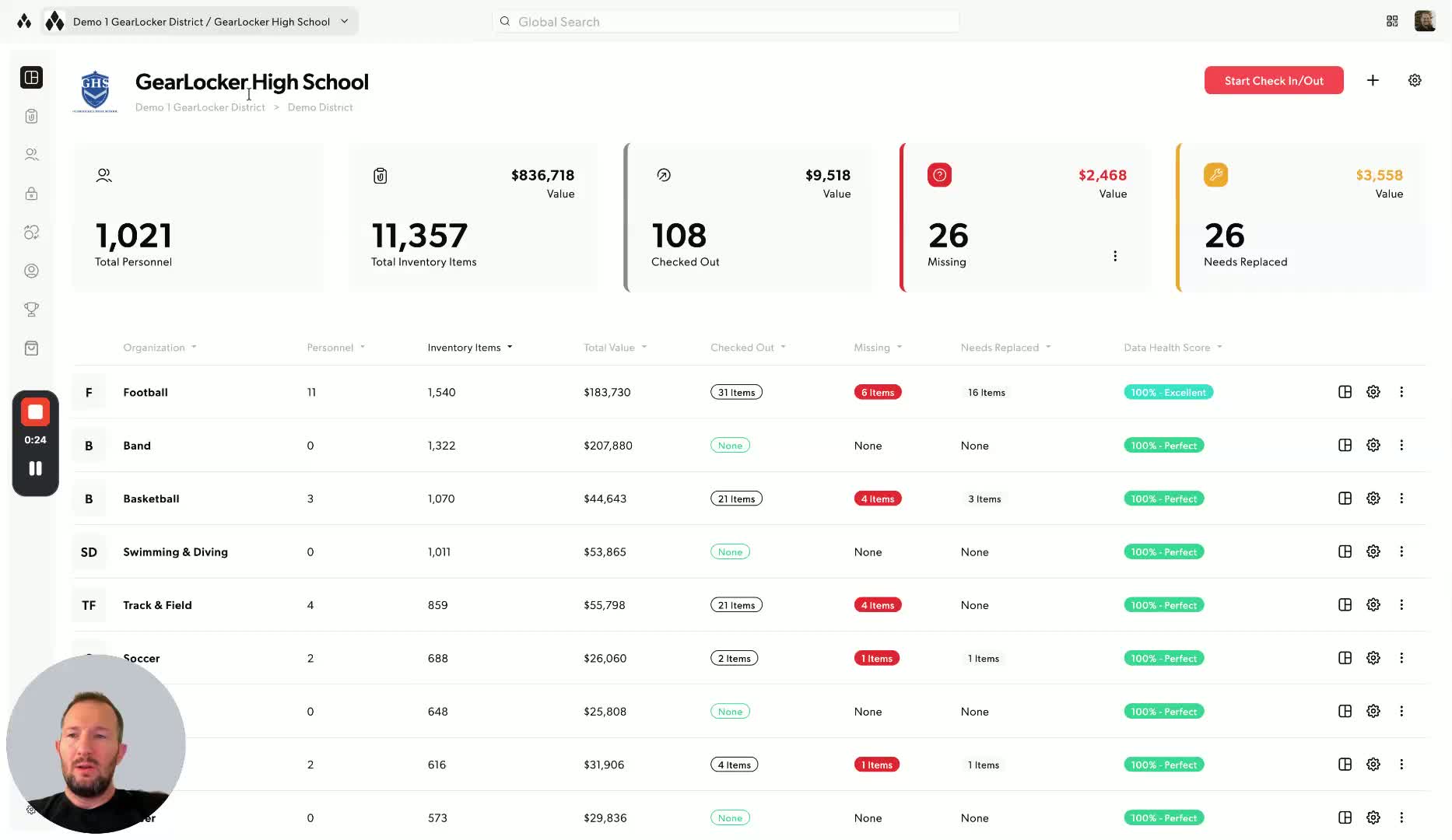1452x840 pixels.
Task: Click Band's 100% - Perfect health badge
Action: point(1164,445)
